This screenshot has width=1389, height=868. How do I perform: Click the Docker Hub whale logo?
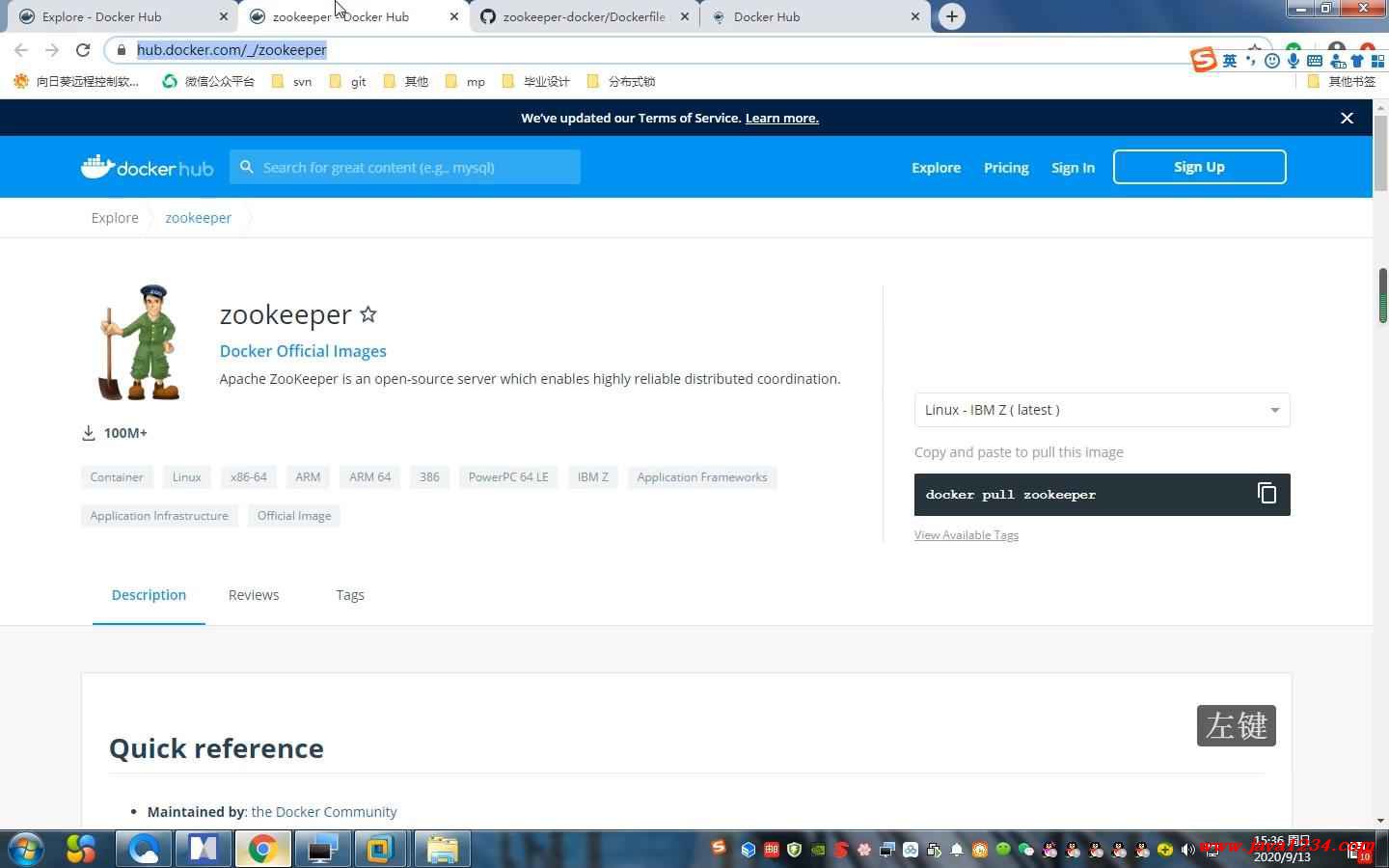(x=147, y=167)
